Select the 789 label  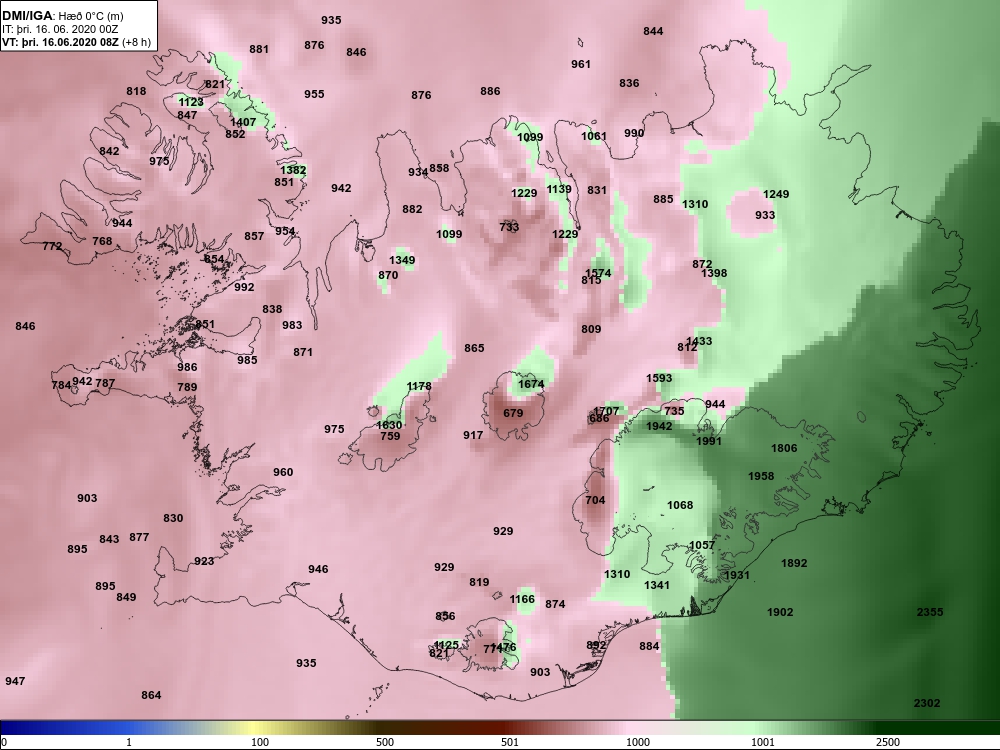[187, 387]
